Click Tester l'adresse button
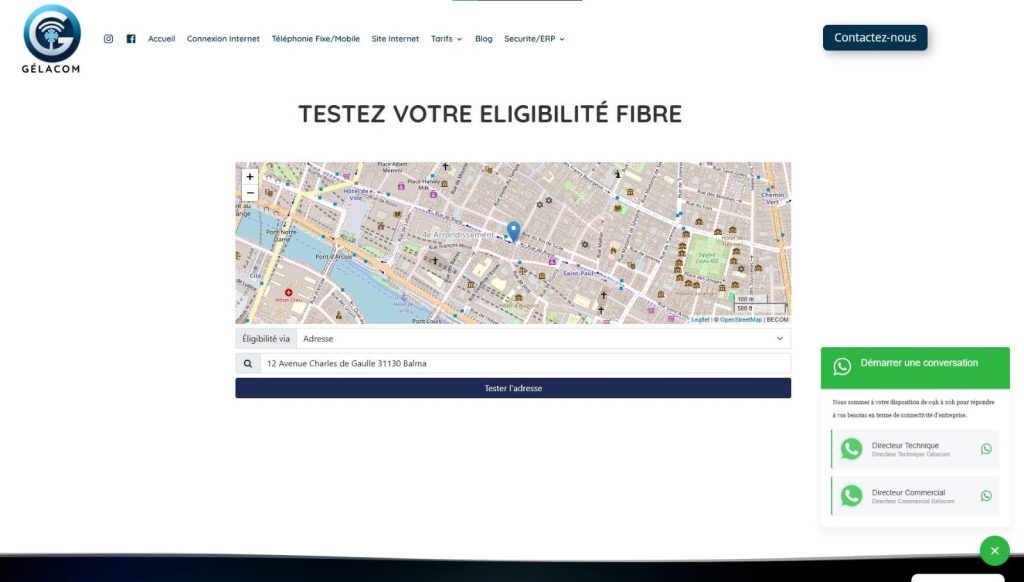 [513, 388]
